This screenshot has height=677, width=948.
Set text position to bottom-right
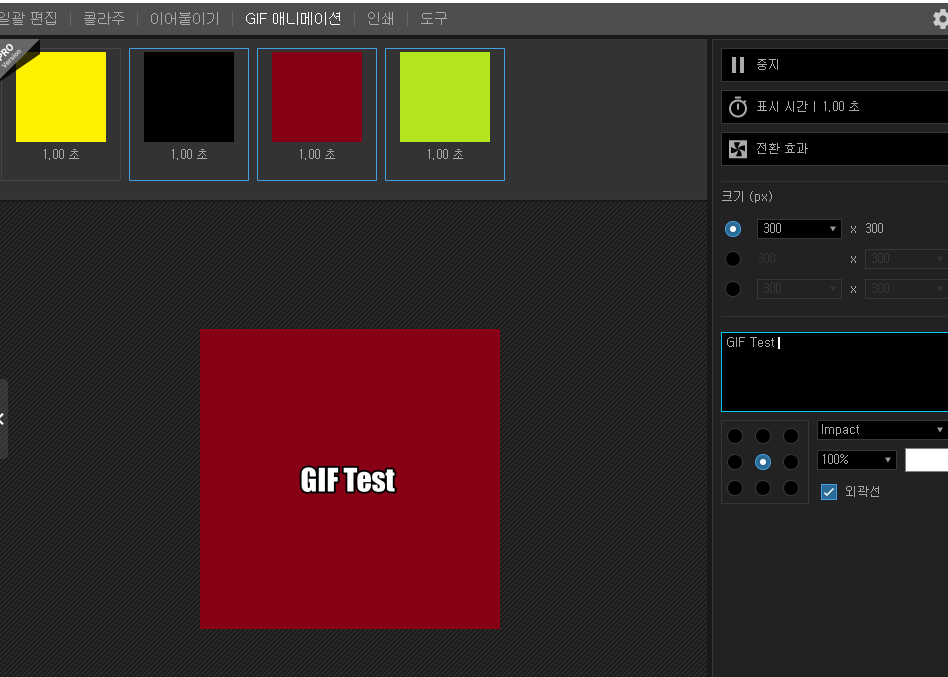pyautogui.click(x=791, y=488)
